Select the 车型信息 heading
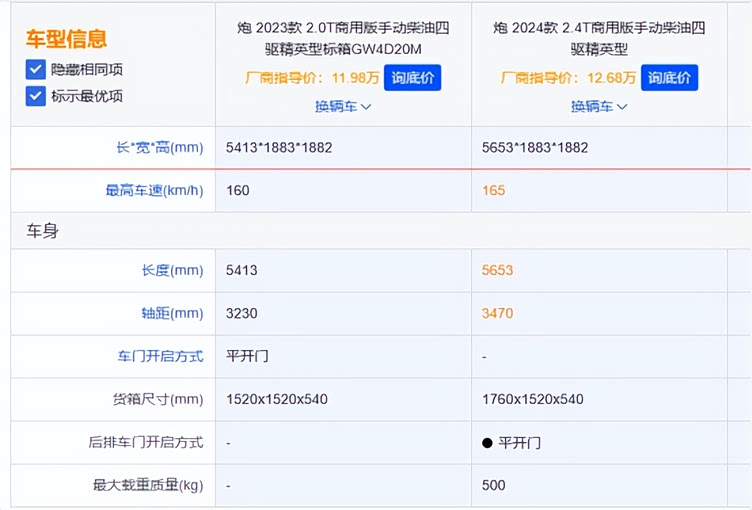This screenshot has width=752, height=510. coord(66,39)
